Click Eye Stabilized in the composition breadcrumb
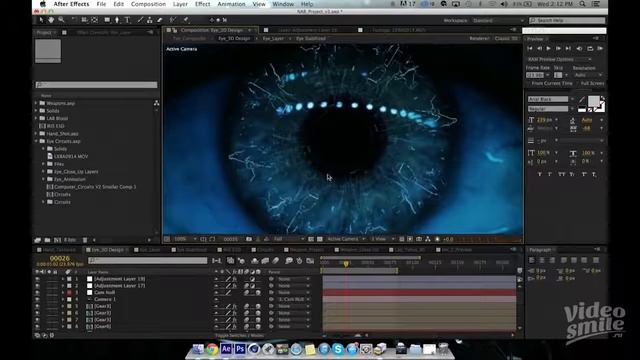Screen dimensions: 640x360 click(x=311, y=39)
